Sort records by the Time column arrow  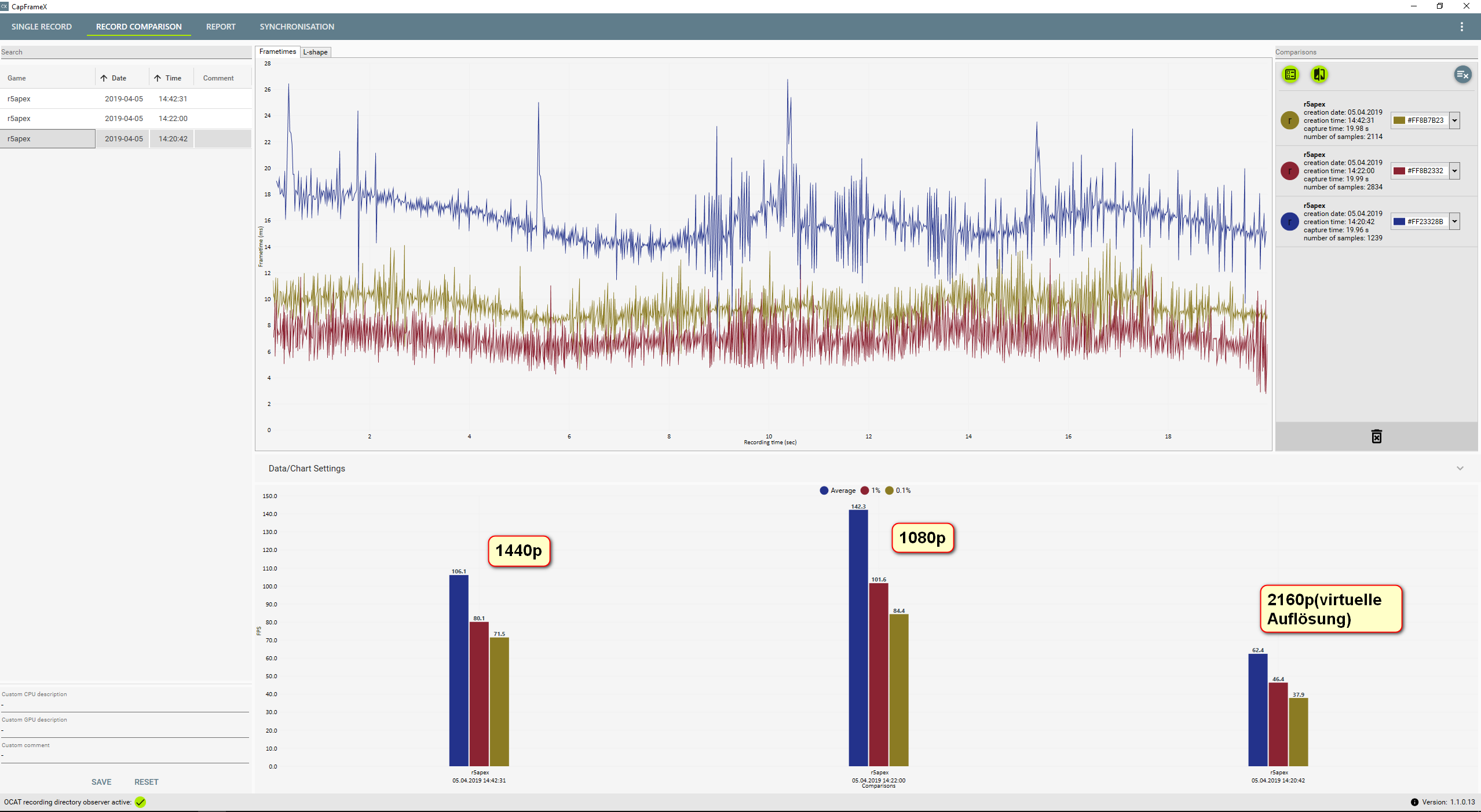tap(158, 78)
